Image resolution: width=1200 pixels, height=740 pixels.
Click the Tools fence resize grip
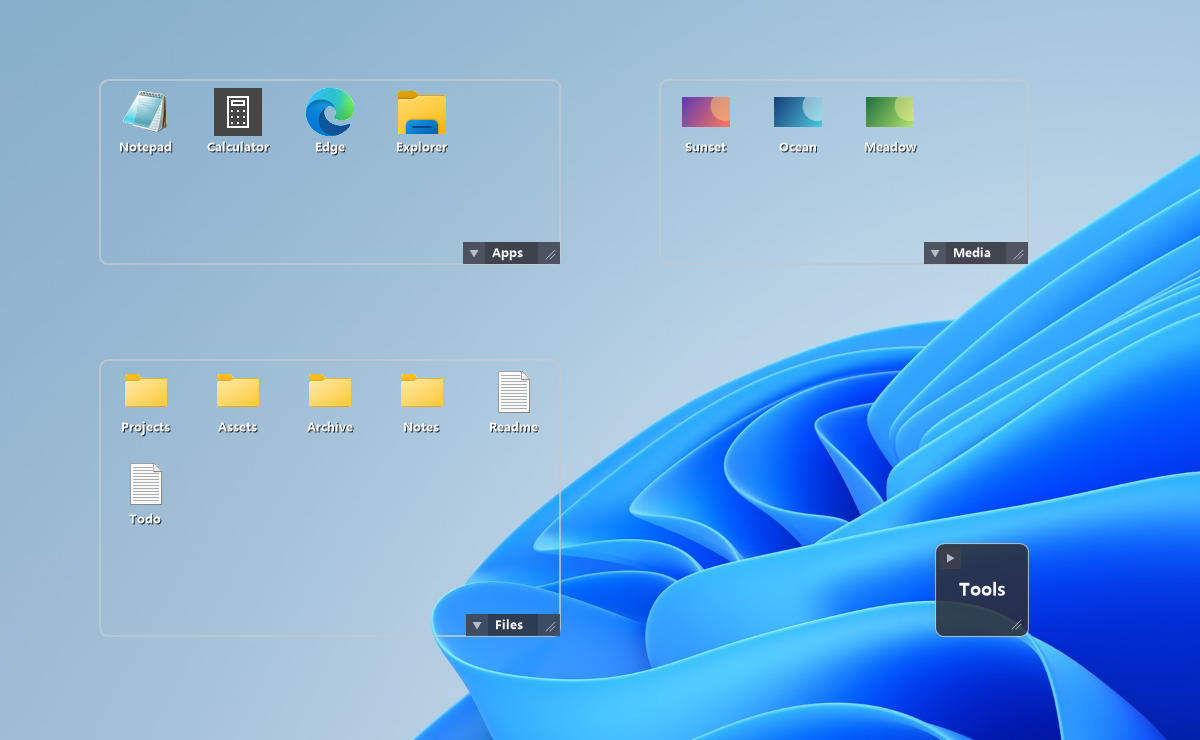pos(1017,626)
